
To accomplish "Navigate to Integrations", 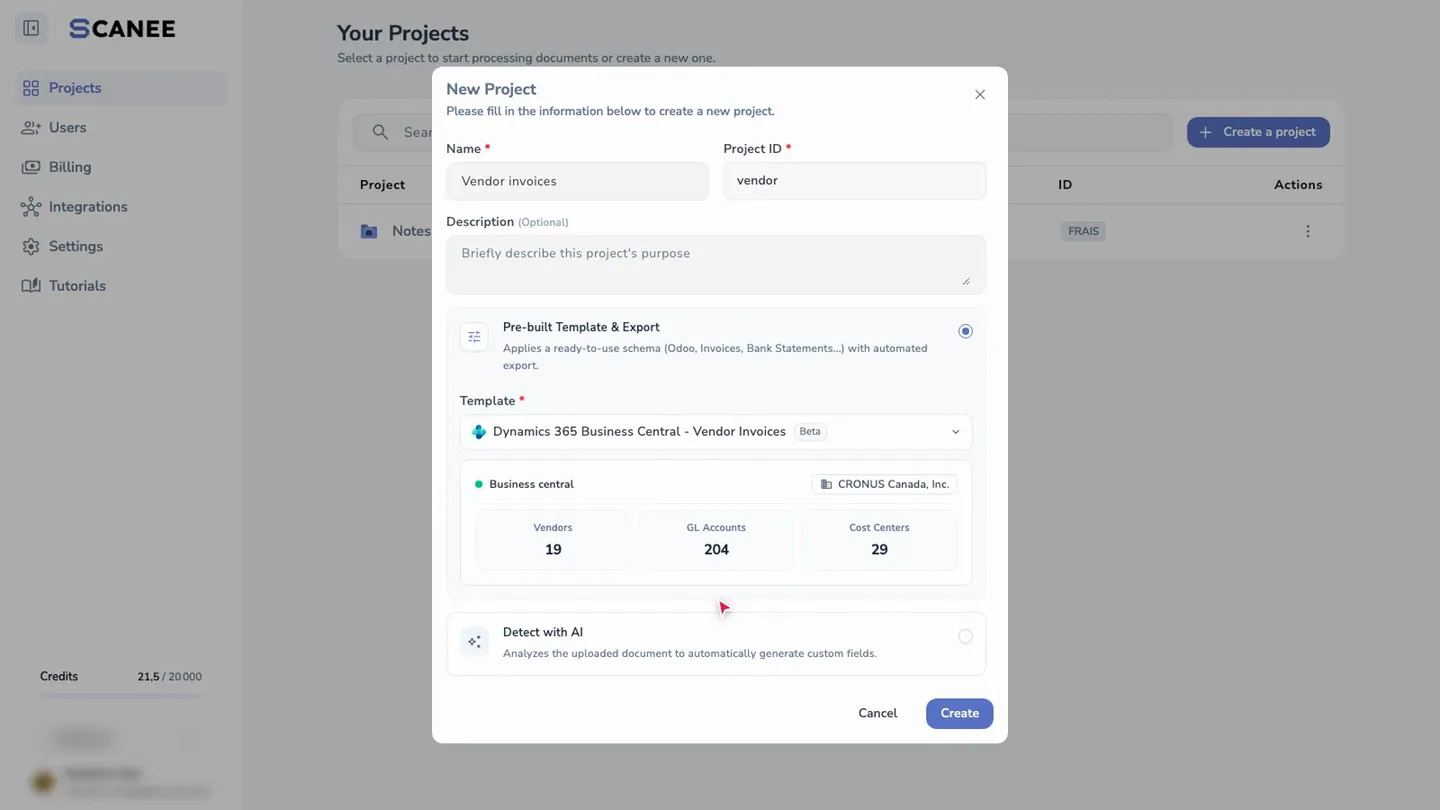I will (122, 207).
